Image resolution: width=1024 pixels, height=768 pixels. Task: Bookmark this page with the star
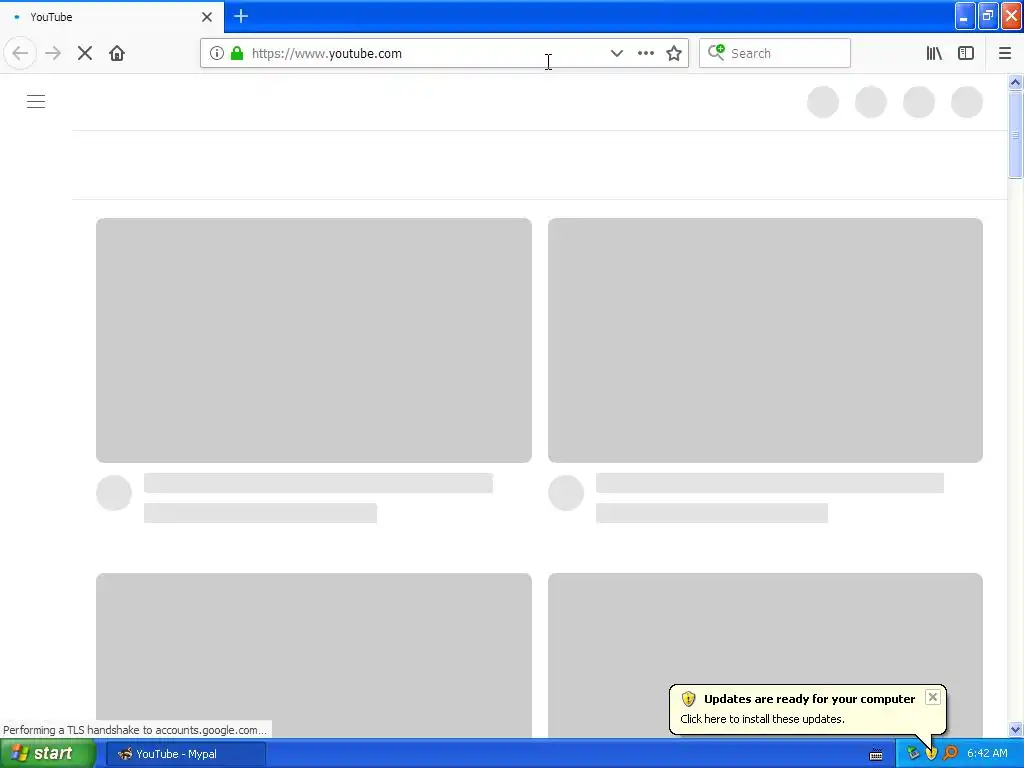(674, 53)
